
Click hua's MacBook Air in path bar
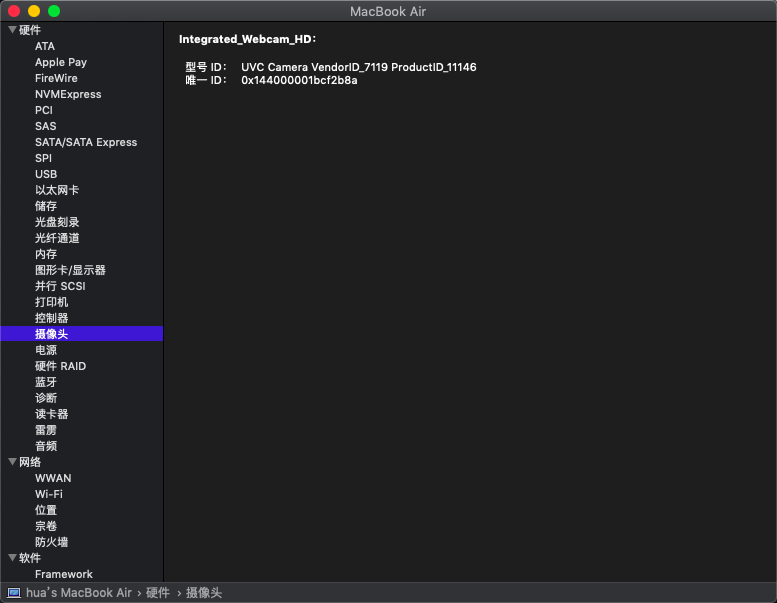pos(79,593)
